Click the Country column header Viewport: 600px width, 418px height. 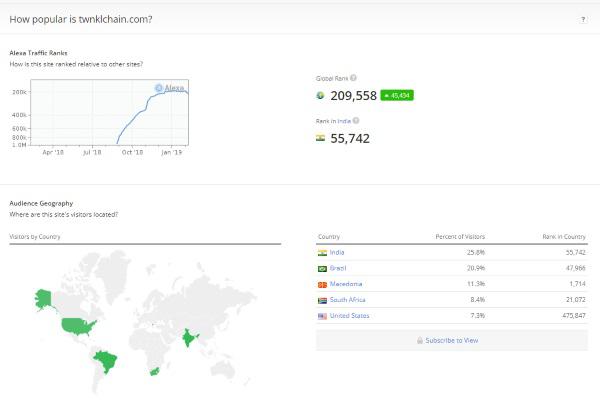[x=329, y=237]
